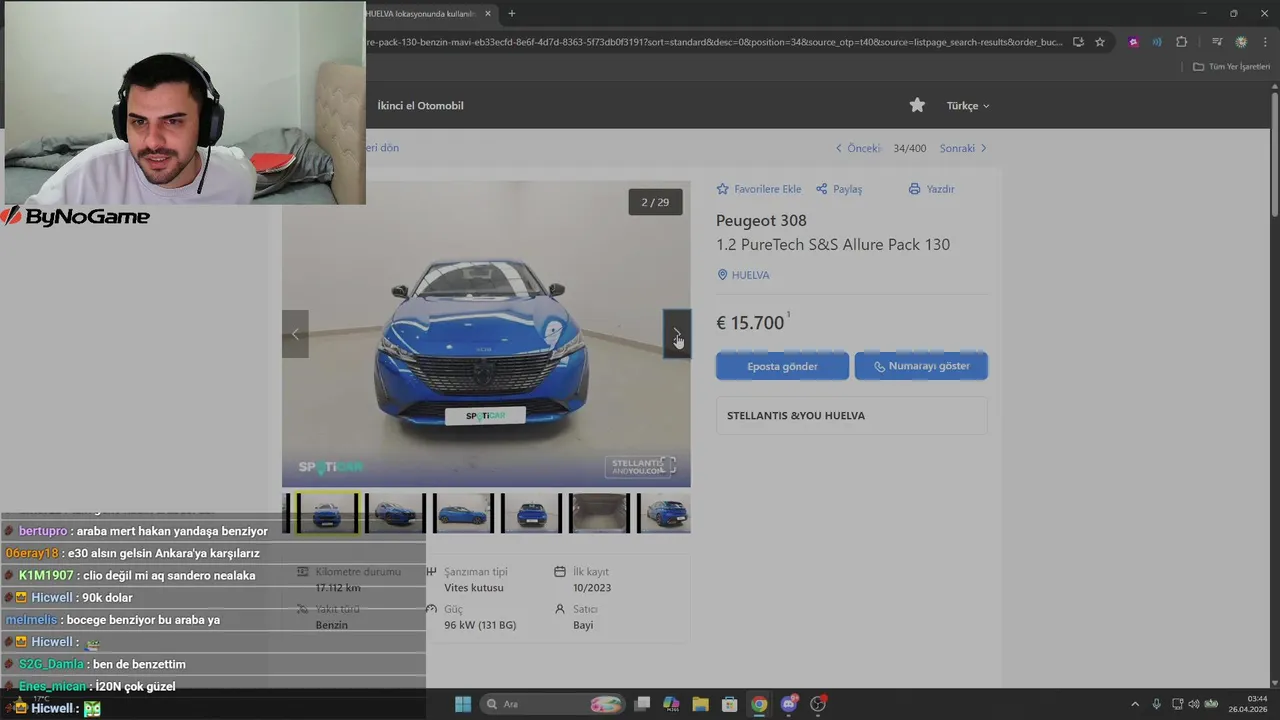Screen dimensions: 1280x720
Task: Select the sixth thumbnail at the strip's end
Action: coord(665,513)
